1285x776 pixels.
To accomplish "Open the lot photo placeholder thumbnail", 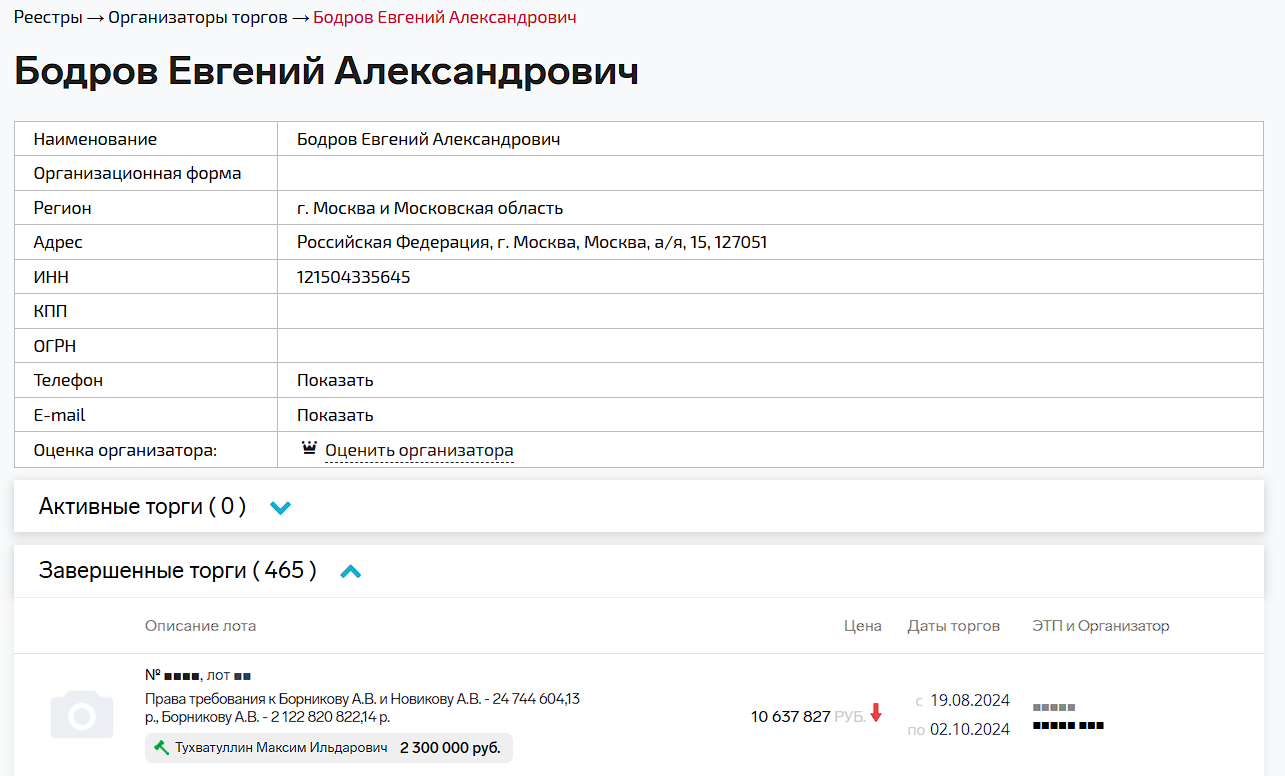I will pyautogui.click(x=82, y=714).
